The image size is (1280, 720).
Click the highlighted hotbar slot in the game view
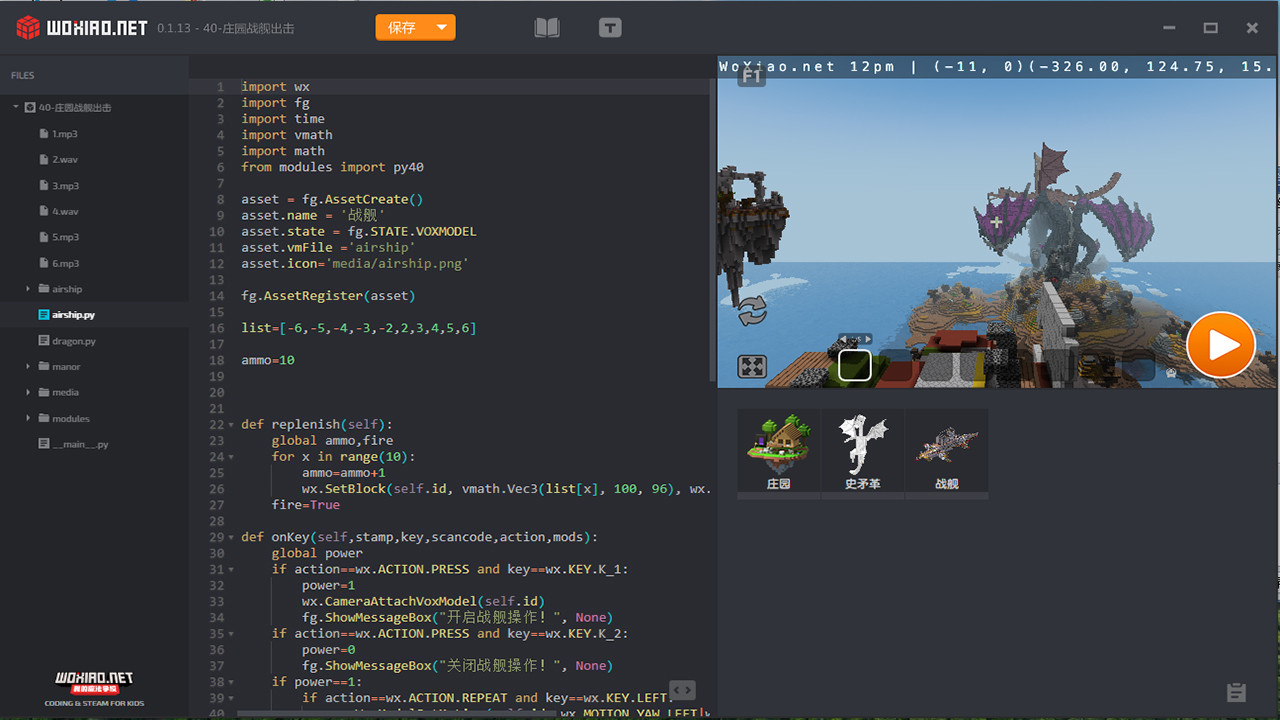(x=854, y=366)
